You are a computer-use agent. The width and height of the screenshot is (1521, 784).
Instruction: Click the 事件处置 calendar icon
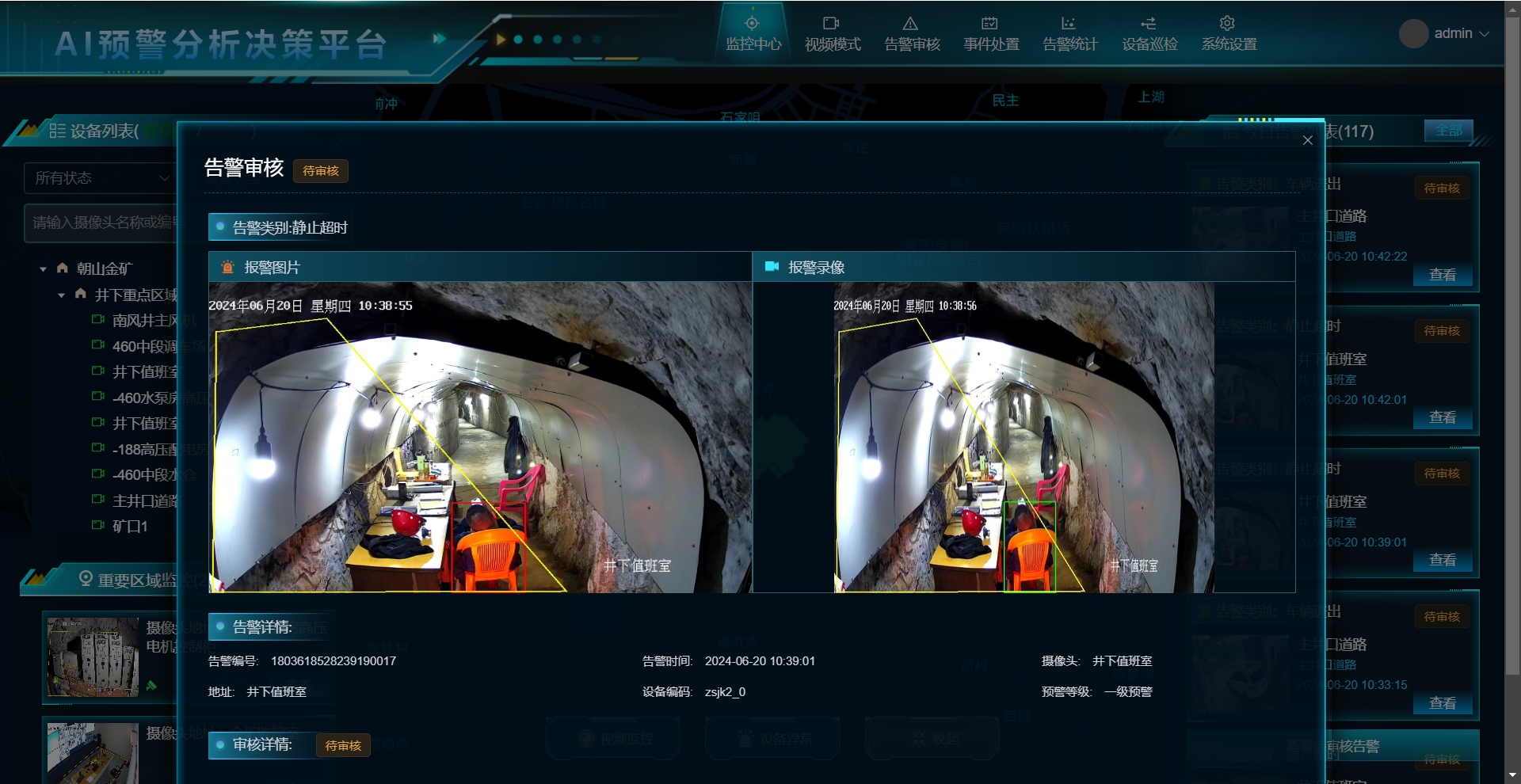click(x=989, y=23)
